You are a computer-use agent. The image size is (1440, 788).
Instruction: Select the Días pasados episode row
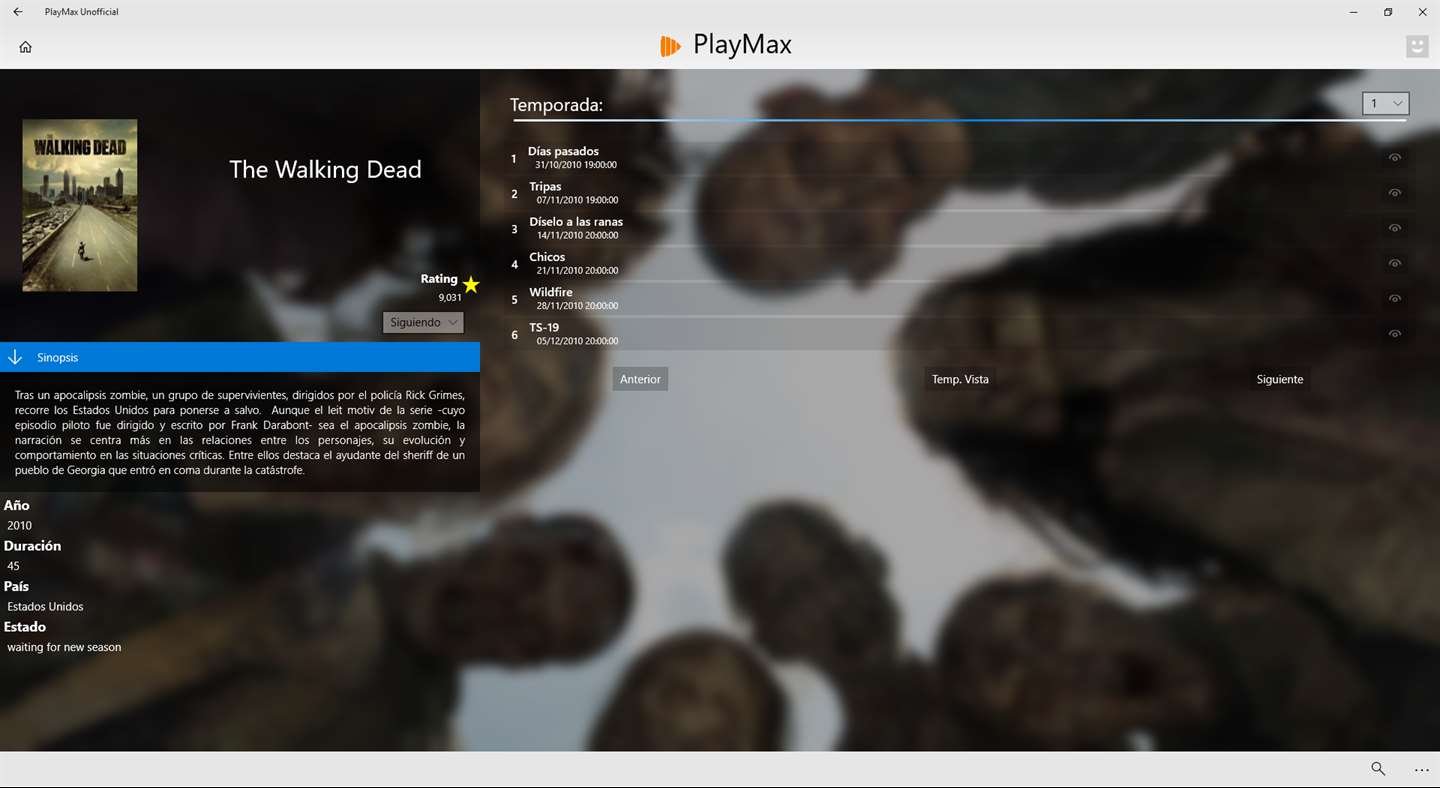(x=958, y=158)
